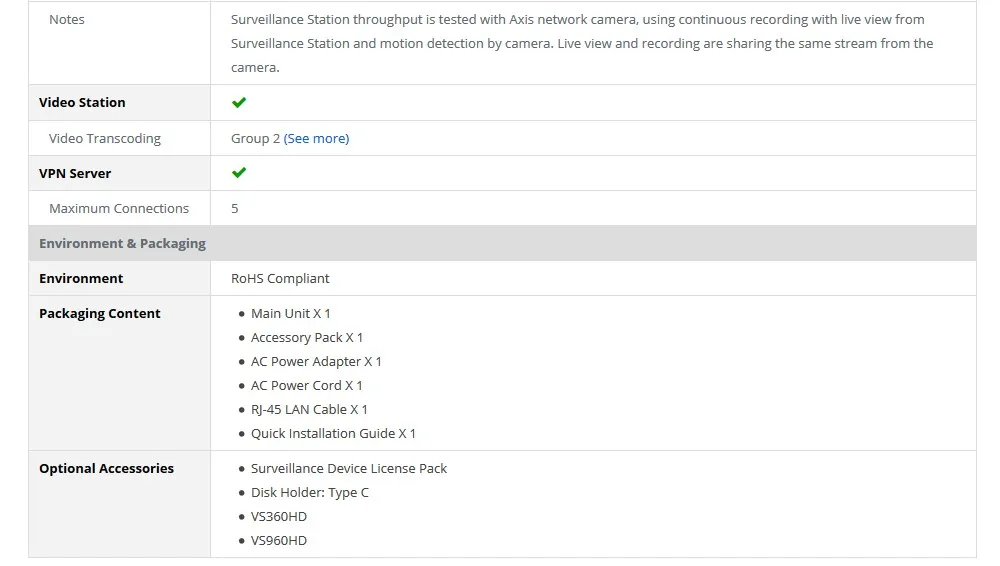This screenshot has height=566, width=1000.
Task: Select the VPN Server row label
Action: 75,174
